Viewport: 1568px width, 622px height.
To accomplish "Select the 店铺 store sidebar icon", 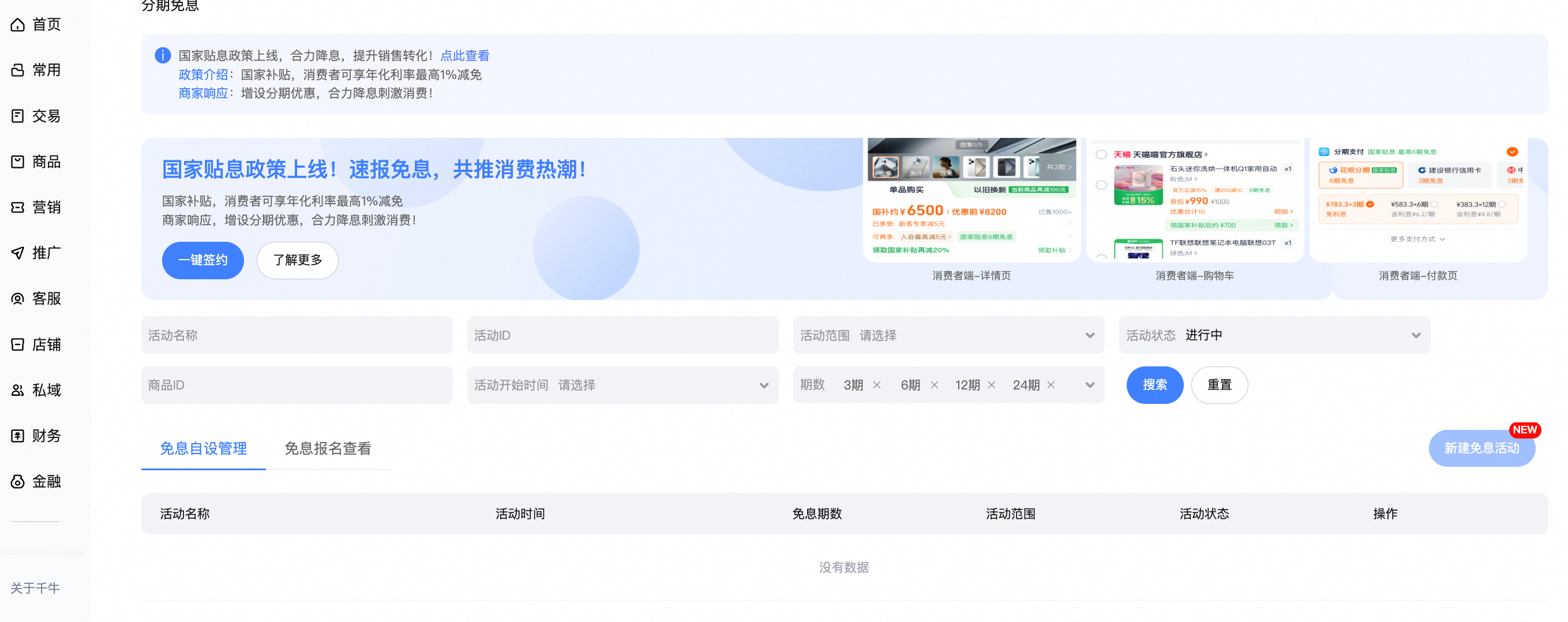I will [18, 344].
